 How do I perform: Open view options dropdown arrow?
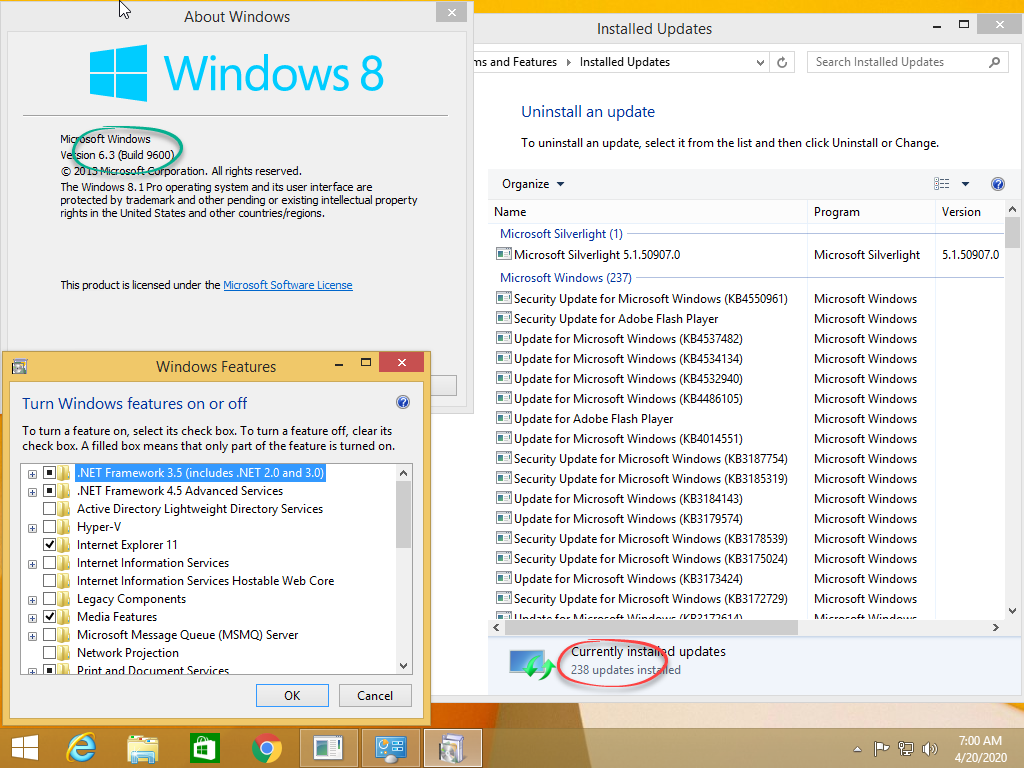pyautogui.click(x=965, y=184)
